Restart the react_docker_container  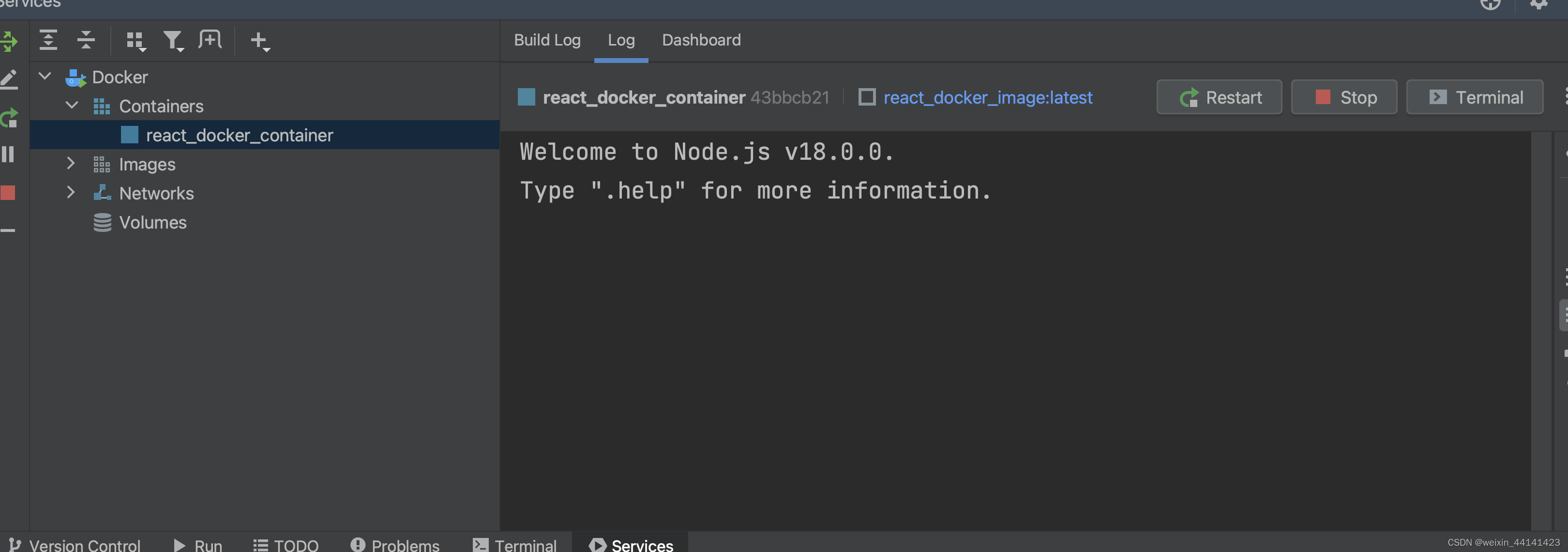pyautogui.click(x=1219, y=97)
